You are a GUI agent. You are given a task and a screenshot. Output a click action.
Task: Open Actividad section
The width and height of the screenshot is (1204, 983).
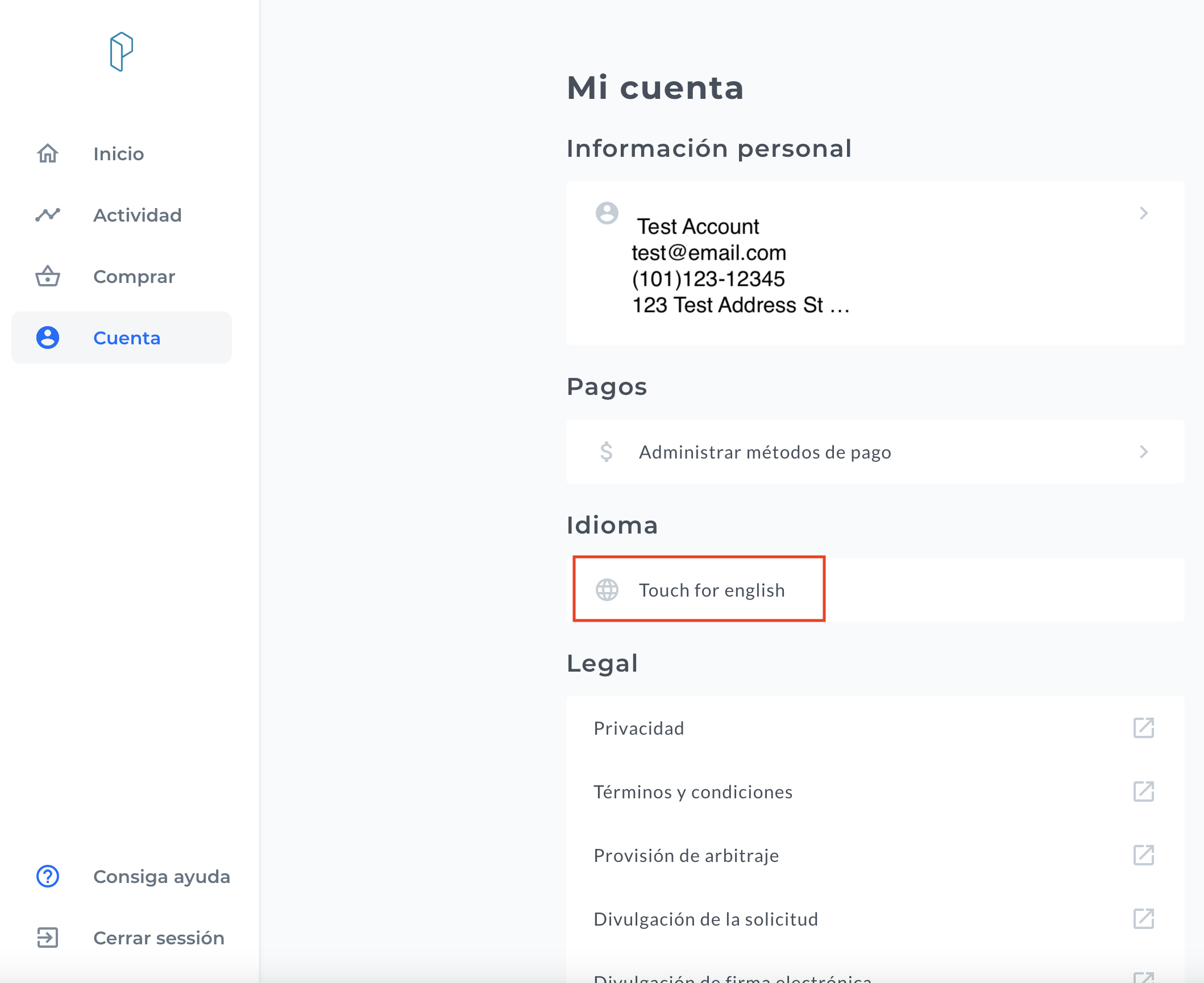coord(122,215)
